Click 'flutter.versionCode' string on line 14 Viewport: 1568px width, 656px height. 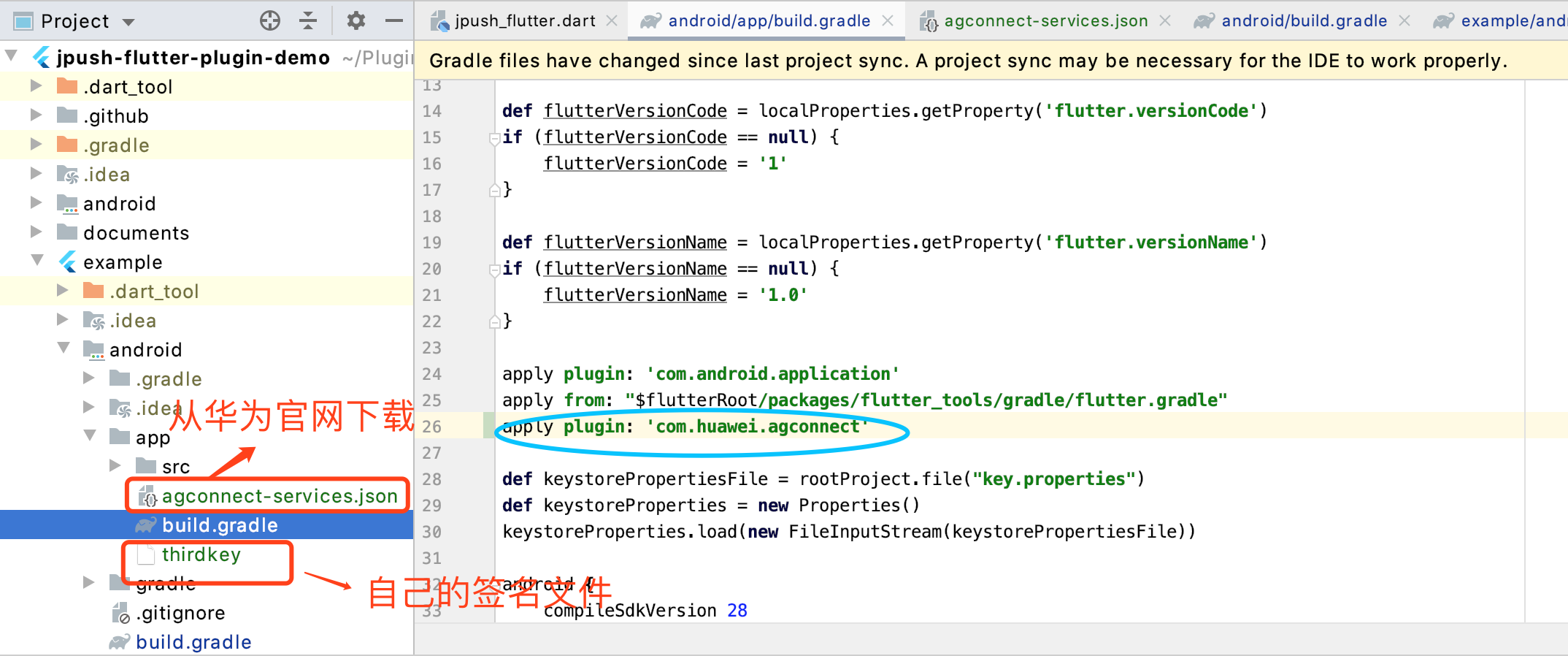coord(1151,111)
